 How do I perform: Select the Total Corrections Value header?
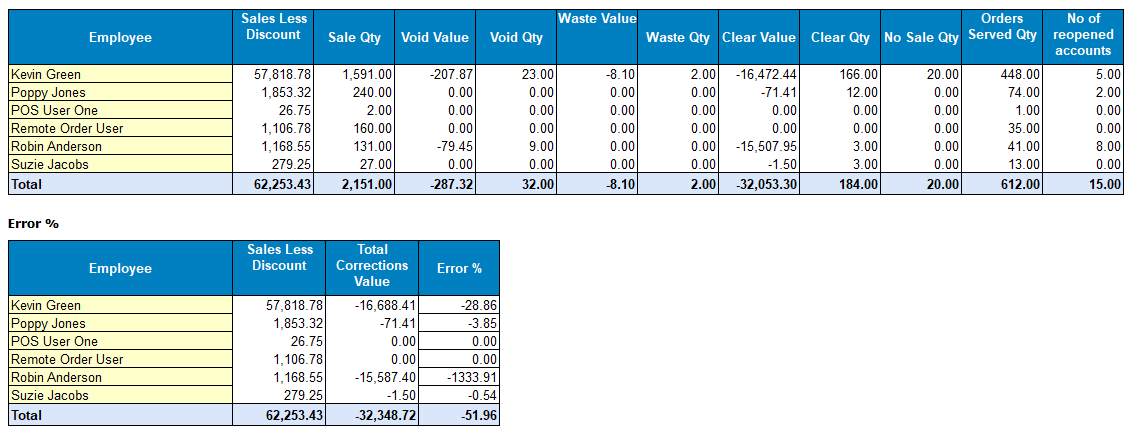point(372,265)
